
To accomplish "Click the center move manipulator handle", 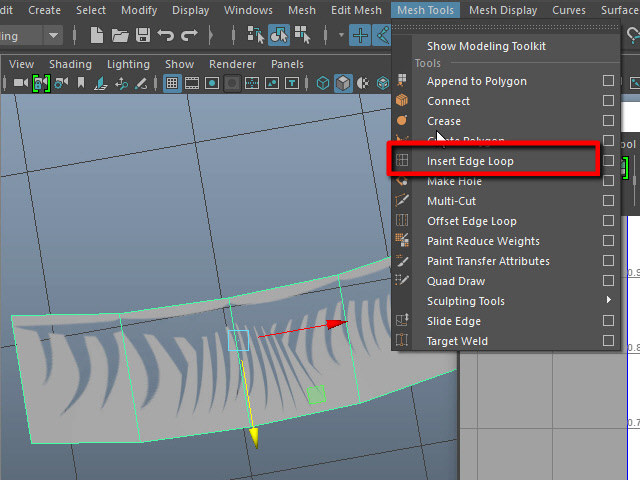I will point(238,340).
